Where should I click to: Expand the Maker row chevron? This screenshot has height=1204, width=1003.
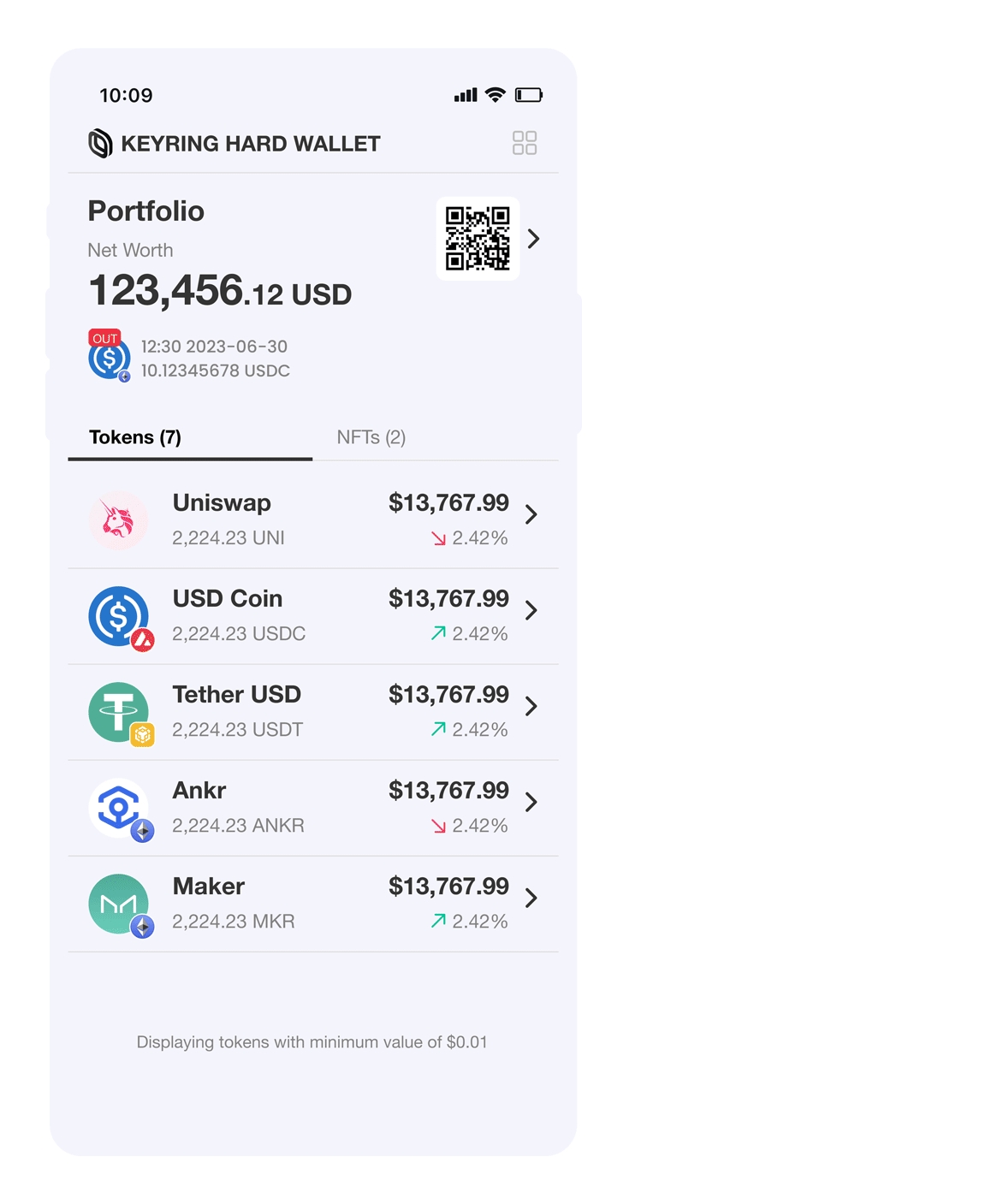click(x=531, y=898)
